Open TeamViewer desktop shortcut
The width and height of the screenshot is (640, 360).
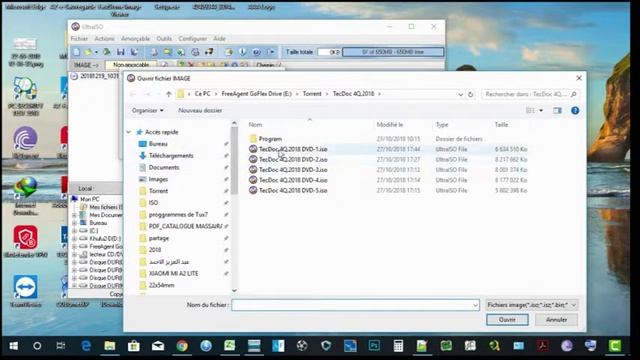click(26, 291)
